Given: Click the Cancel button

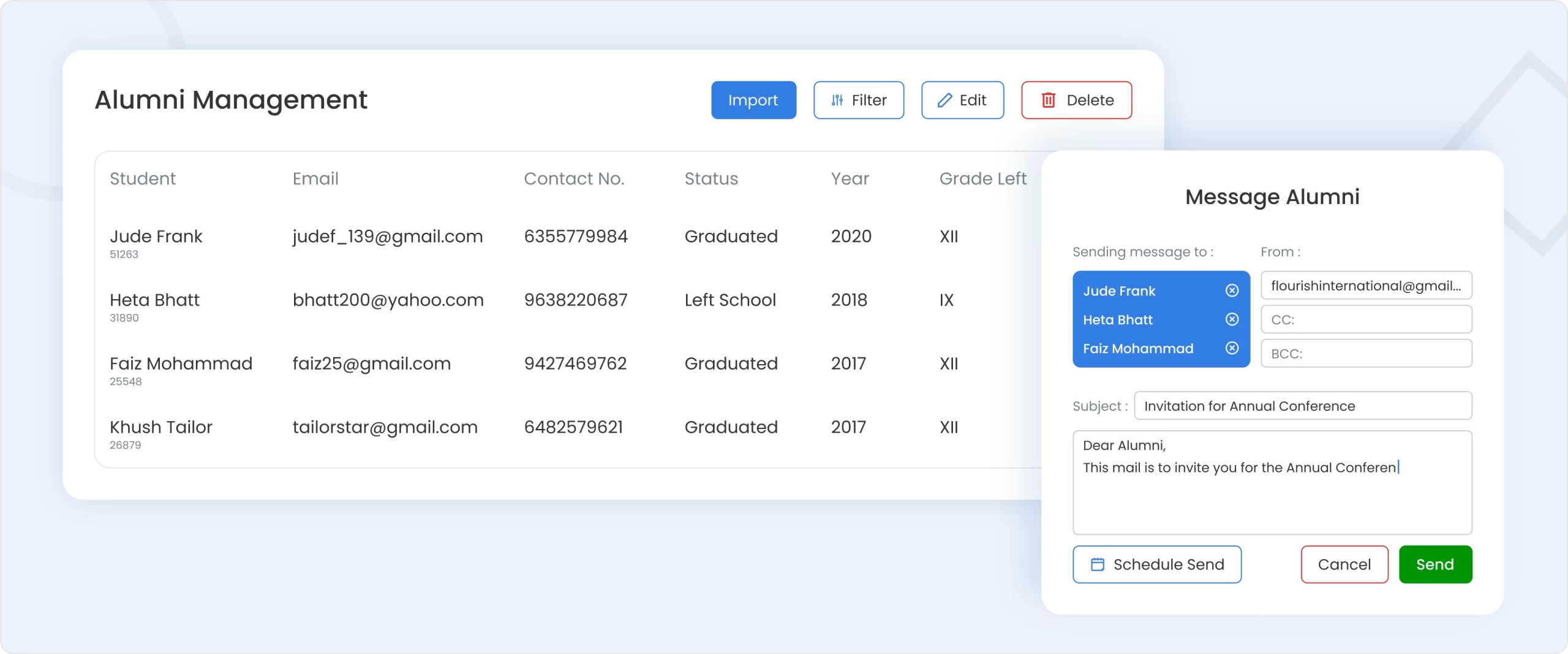Looking at the screenshot, I should (x=1344, y=564).
